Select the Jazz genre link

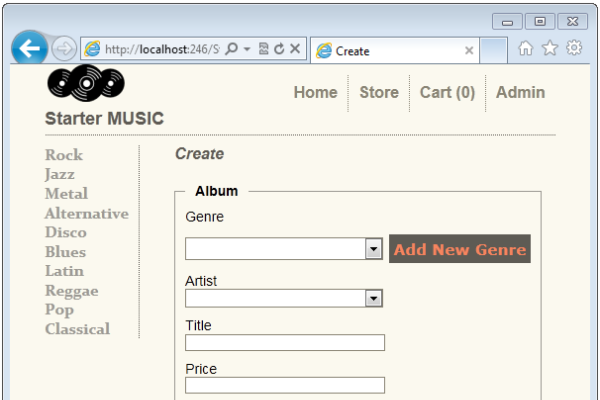coord(60,174)
